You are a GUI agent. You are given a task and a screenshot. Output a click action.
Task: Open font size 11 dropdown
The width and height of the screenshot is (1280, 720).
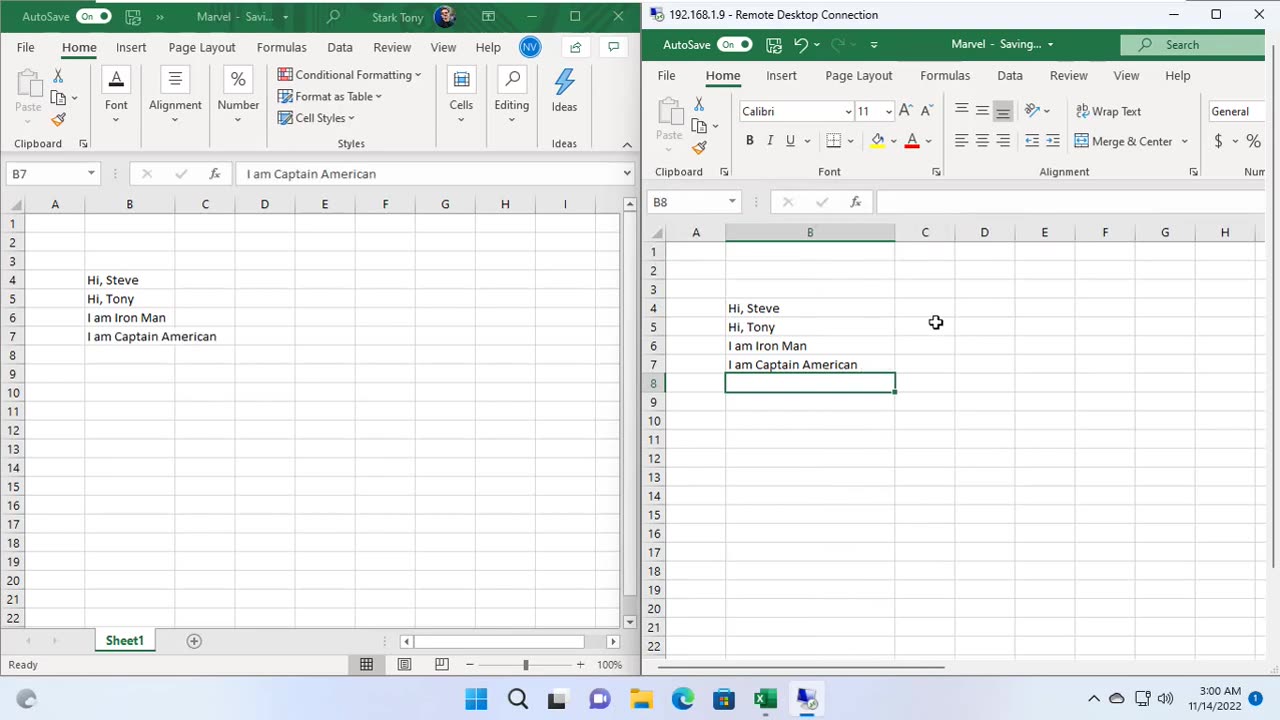click(x=888, y=112)
